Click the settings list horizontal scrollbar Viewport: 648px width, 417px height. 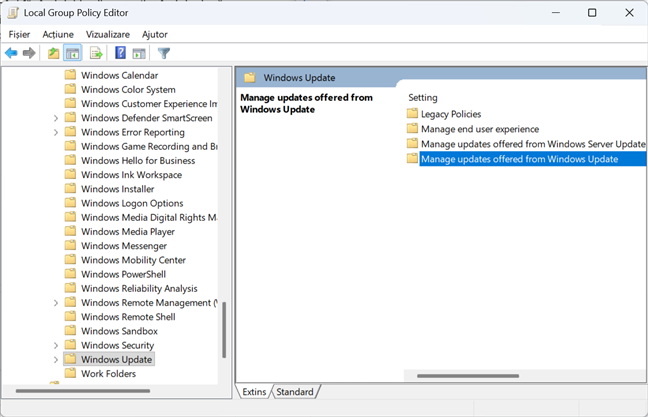point(468,376)
